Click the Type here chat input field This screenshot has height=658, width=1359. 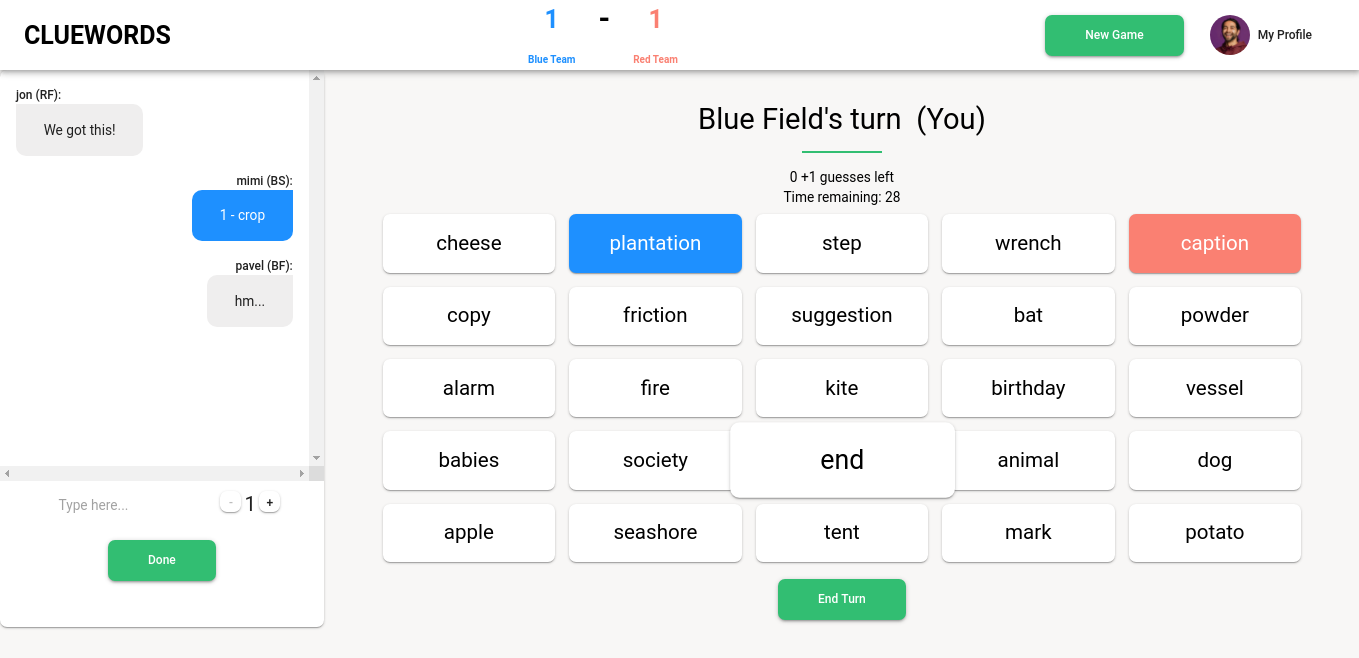tap(93, 505)
